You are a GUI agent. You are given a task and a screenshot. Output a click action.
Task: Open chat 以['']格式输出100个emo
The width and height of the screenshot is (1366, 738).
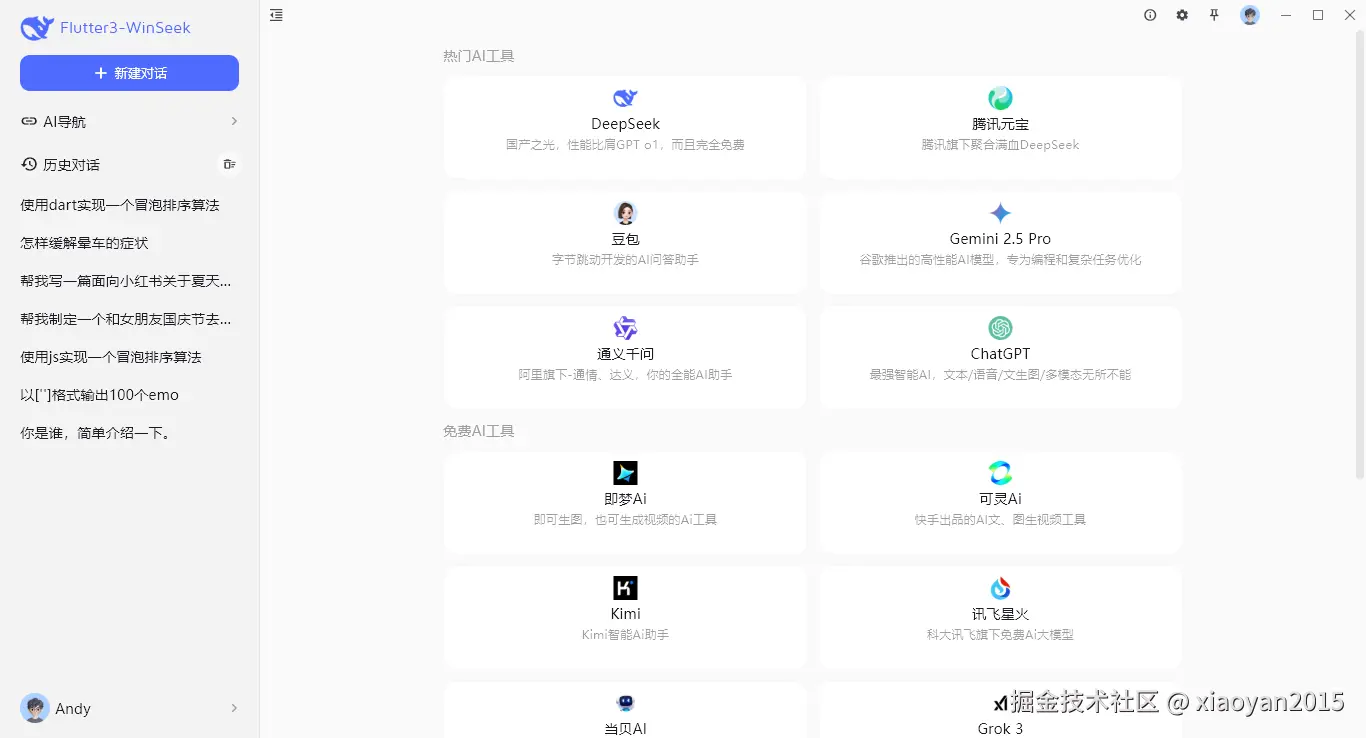(100, 395)
